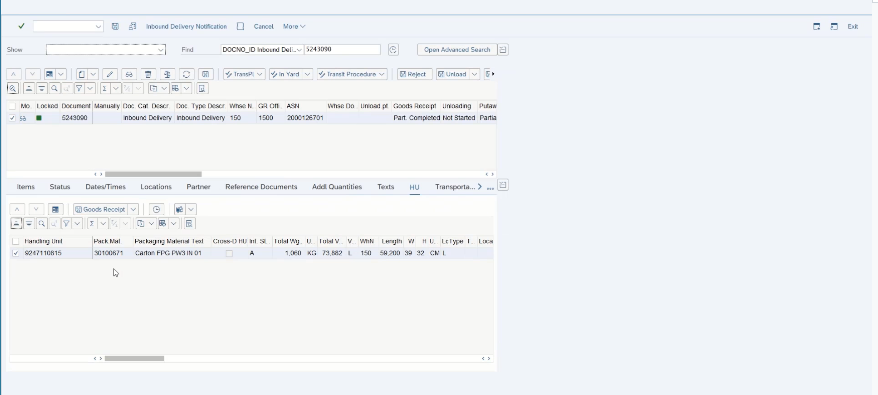878x395 pixels.
Task: Toggle the Cross-D HU checkbox in HU row
Action: point(229,253)
